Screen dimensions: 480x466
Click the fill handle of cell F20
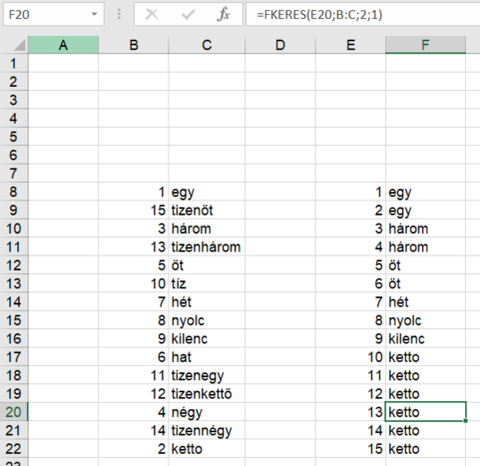(465, 421)
